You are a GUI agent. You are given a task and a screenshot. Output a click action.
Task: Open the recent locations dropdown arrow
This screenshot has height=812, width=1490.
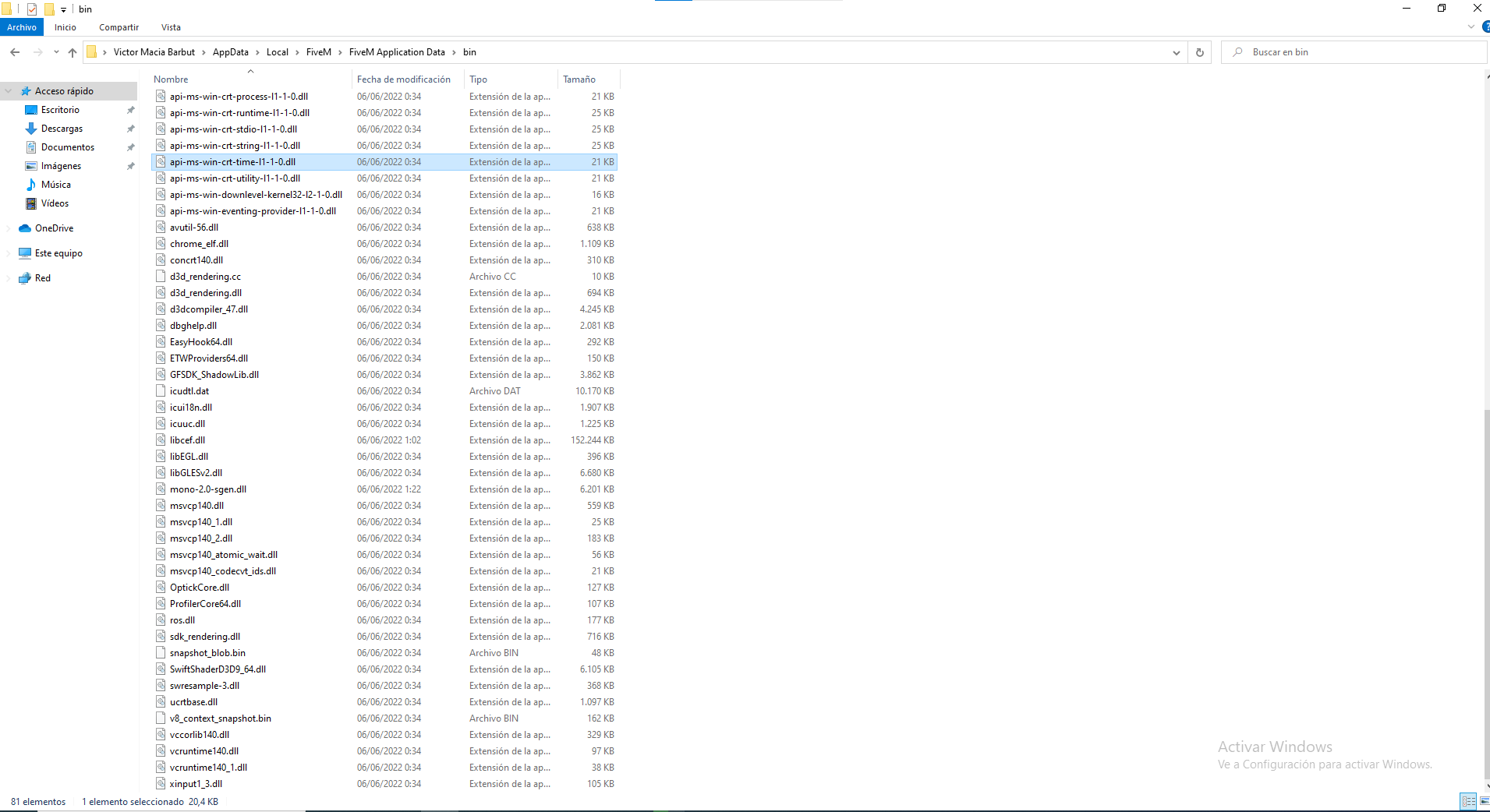(x=56, y=52)
